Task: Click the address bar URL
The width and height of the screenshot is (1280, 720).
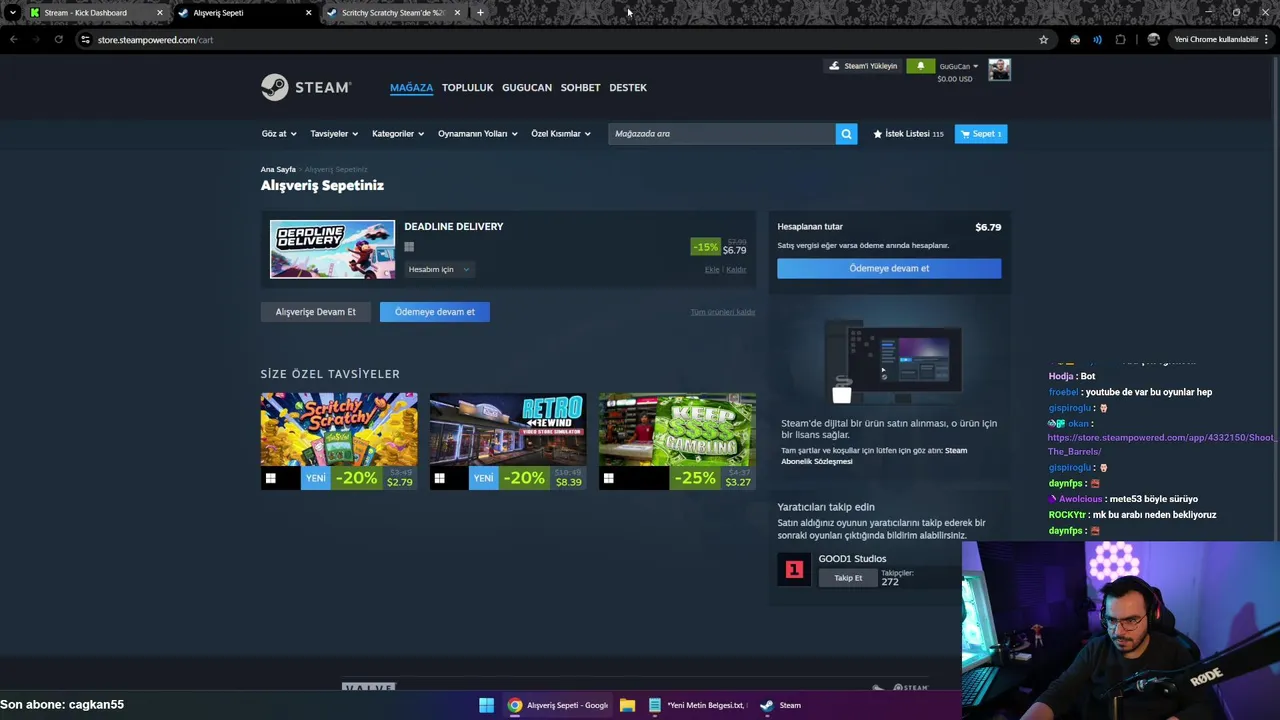Action: click(x=155, y=40)
